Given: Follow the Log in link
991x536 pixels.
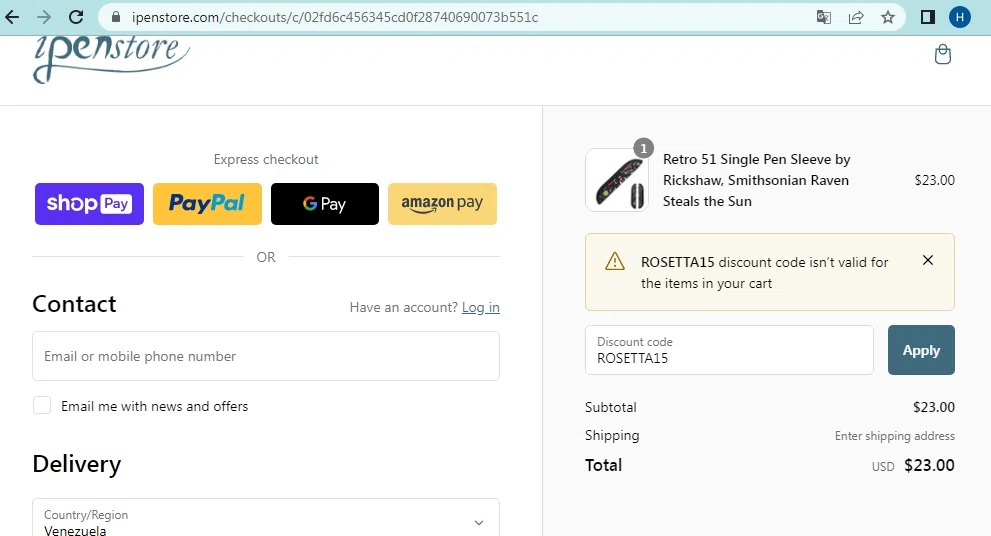Looking at the screenshot, I should tap(480, 307).
